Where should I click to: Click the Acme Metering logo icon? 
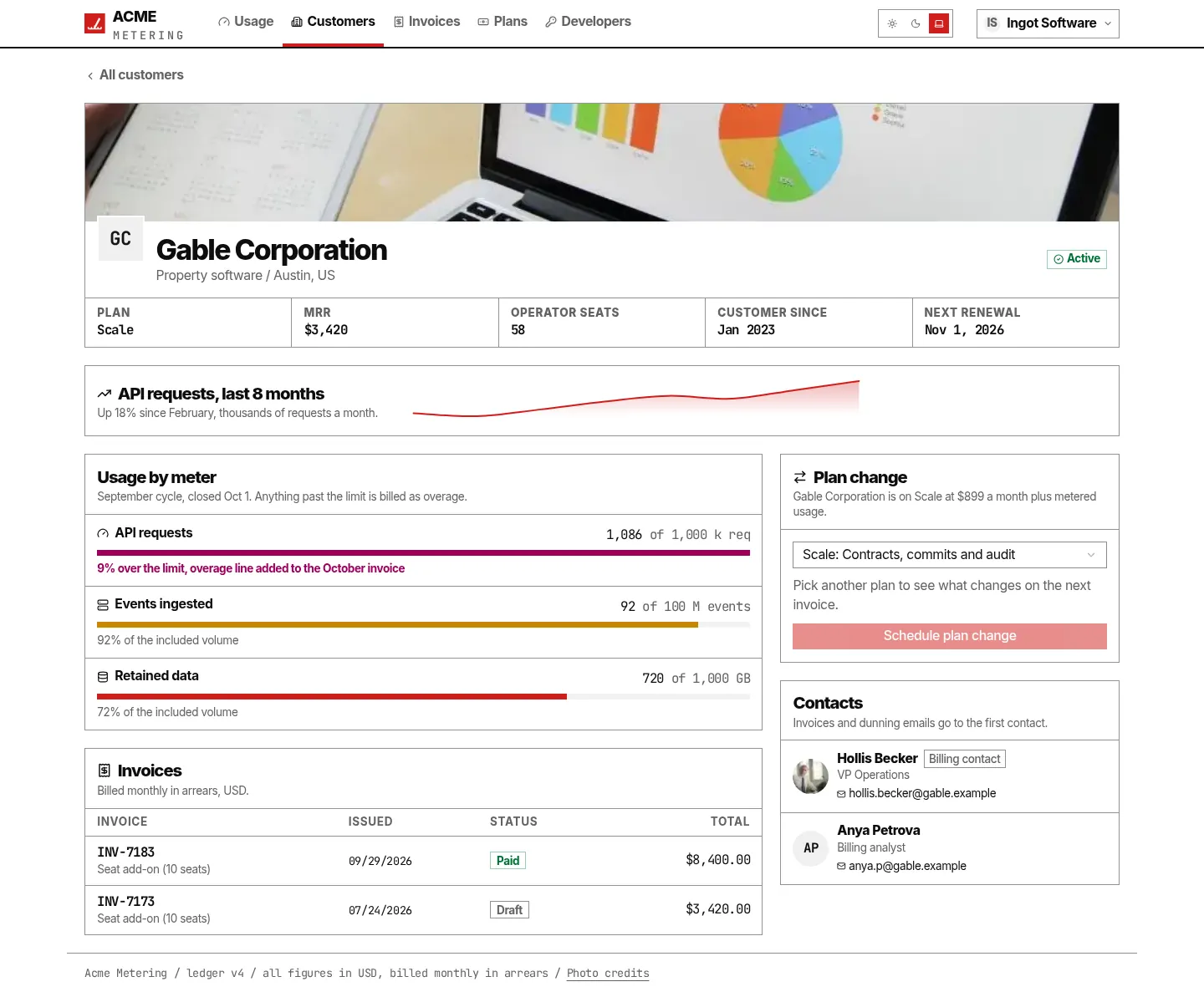(x=94, y=23)
